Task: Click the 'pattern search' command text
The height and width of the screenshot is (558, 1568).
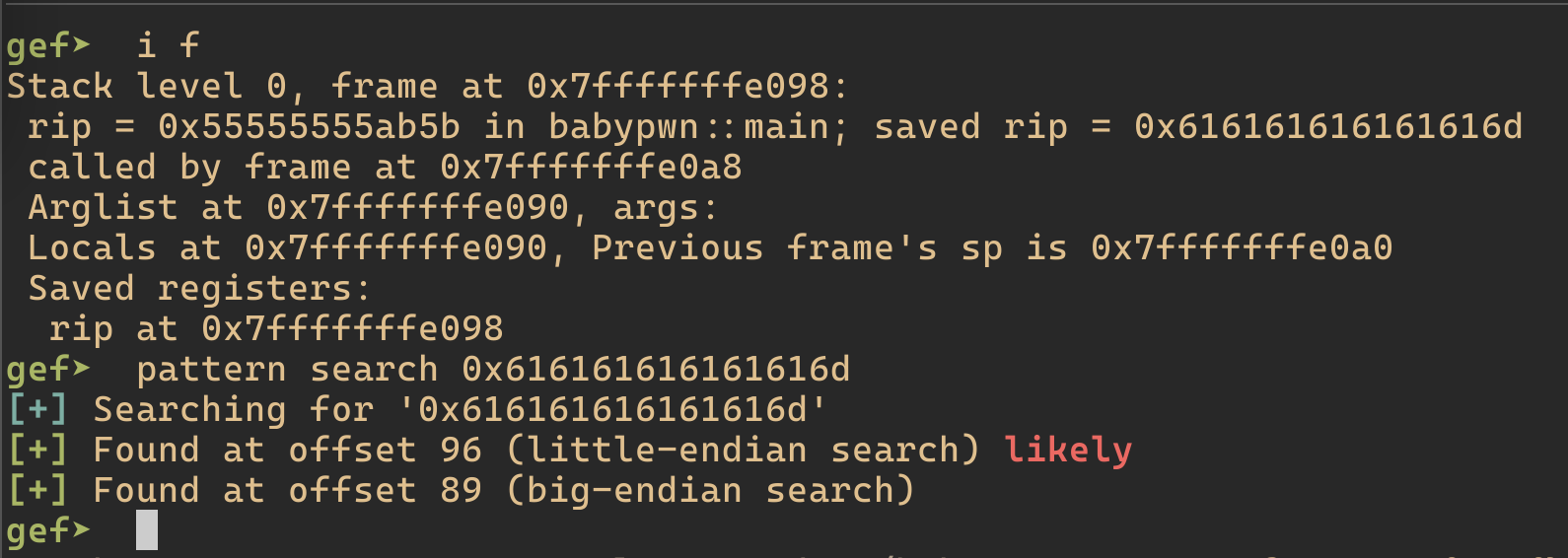Action: (287, 370)
